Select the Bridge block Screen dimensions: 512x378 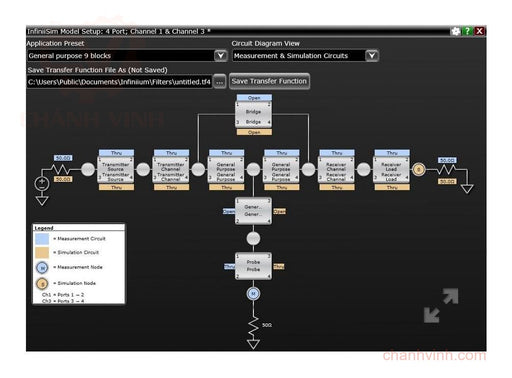coord(254,115)
